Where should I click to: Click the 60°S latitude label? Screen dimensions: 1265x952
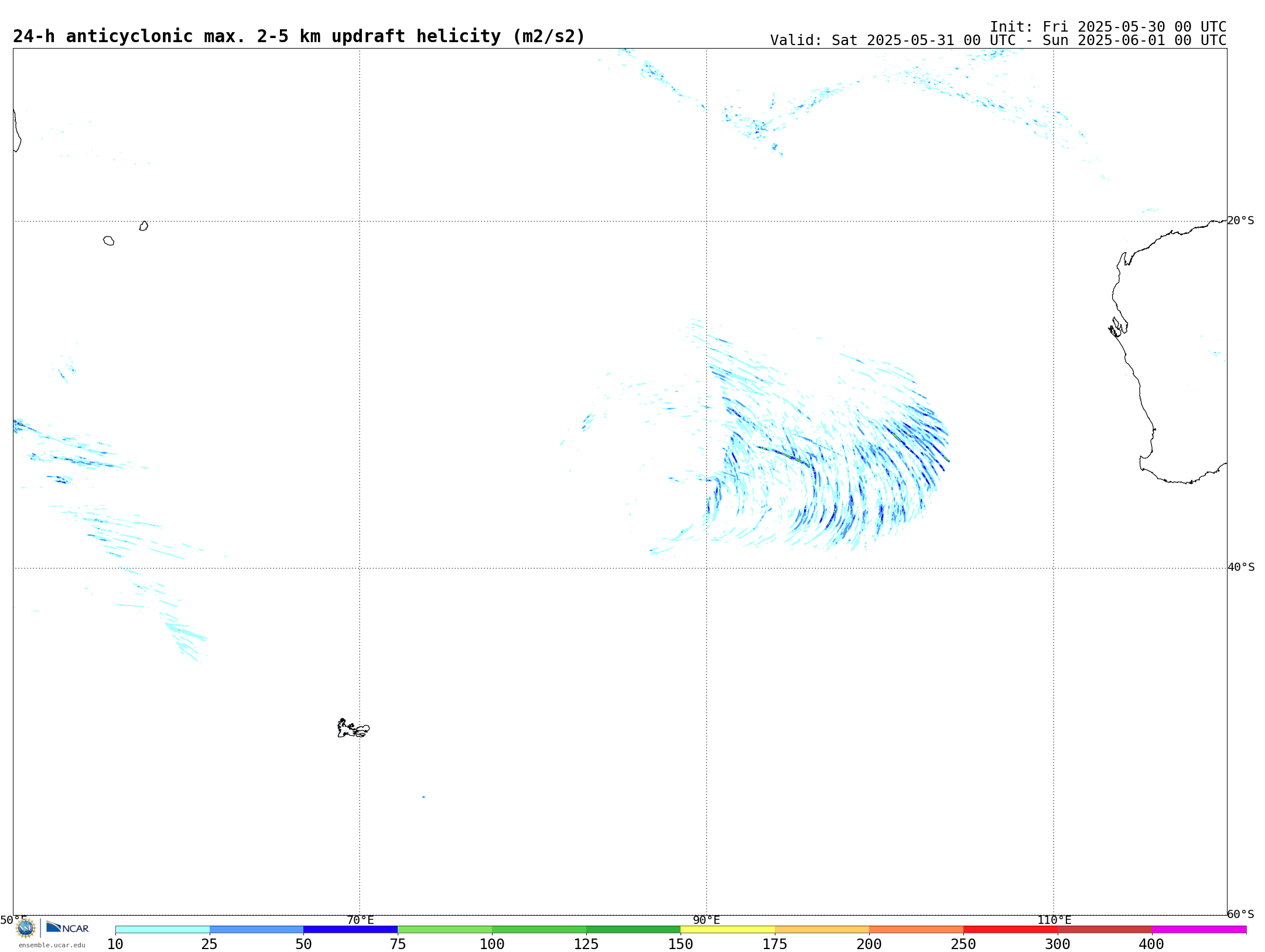pos(1240,914)
